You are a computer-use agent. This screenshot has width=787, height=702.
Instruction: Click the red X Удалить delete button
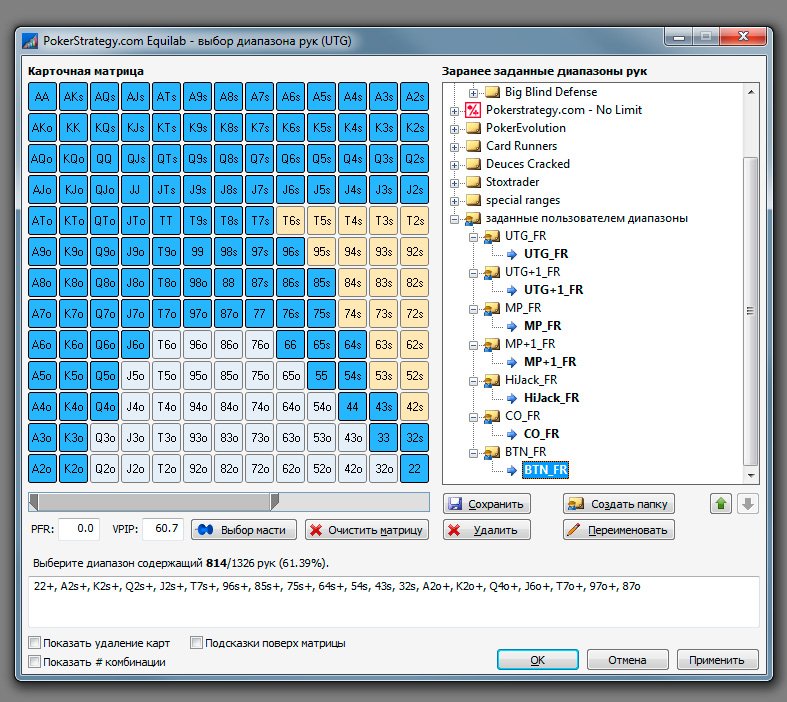[486, 530]
